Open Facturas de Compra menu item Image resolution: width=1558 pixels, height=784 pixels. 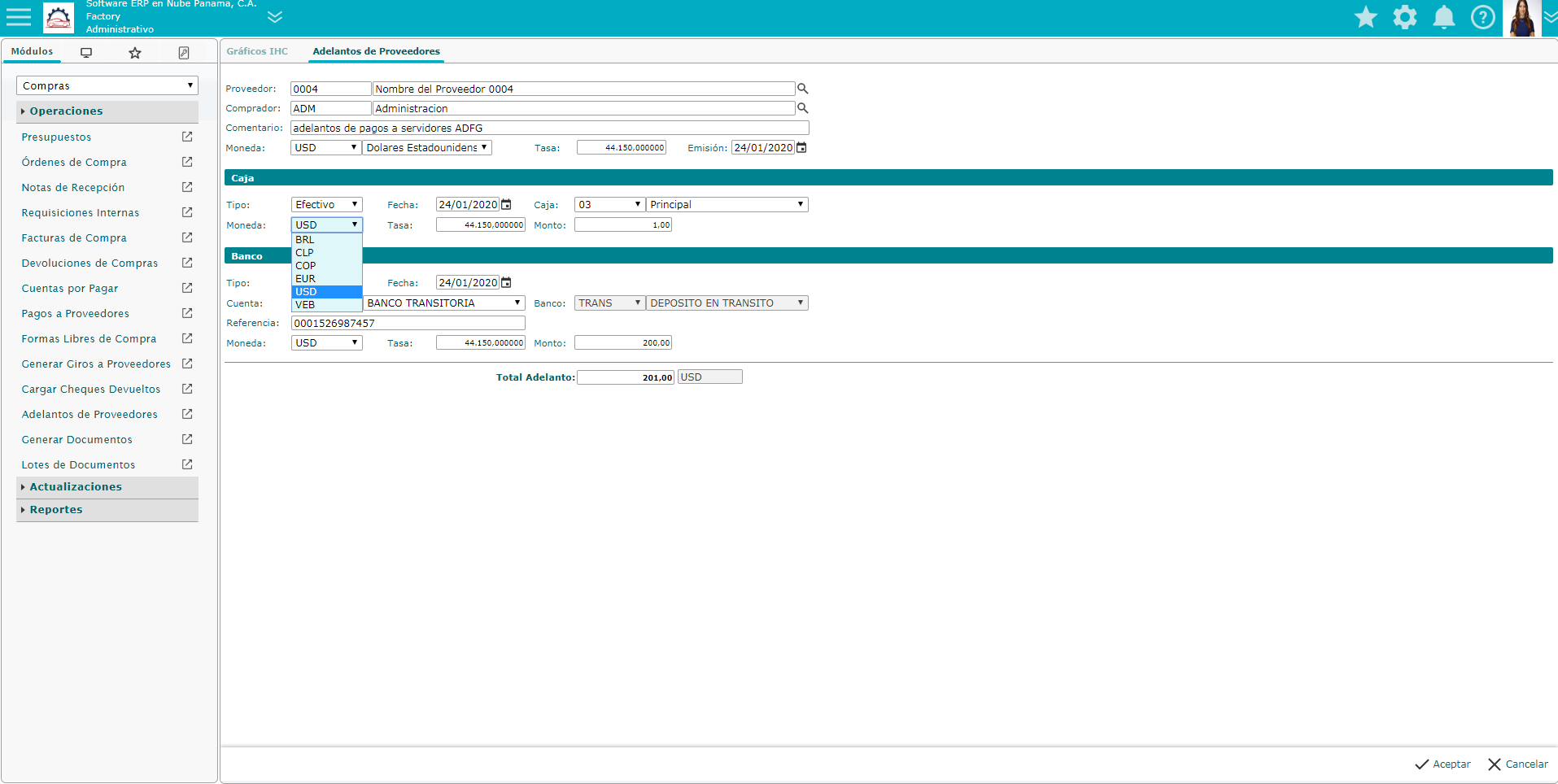[74, 238]
